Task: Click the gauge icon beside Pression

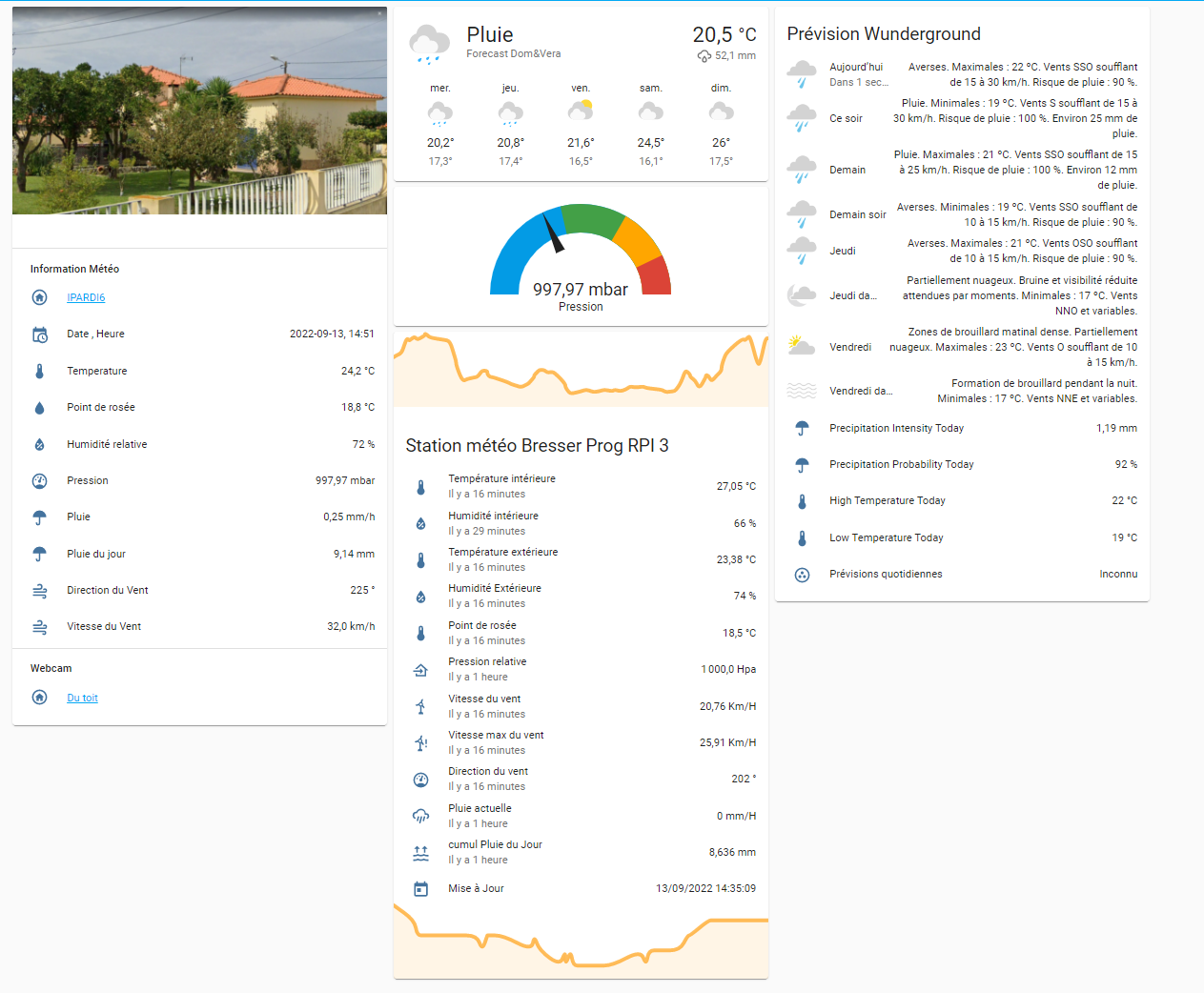Action: coord(39,481)
